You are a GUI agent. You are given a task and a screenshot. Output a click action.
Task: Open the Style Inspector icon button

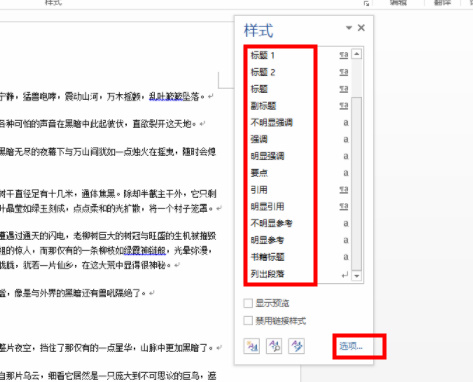[x=274, y=346]
